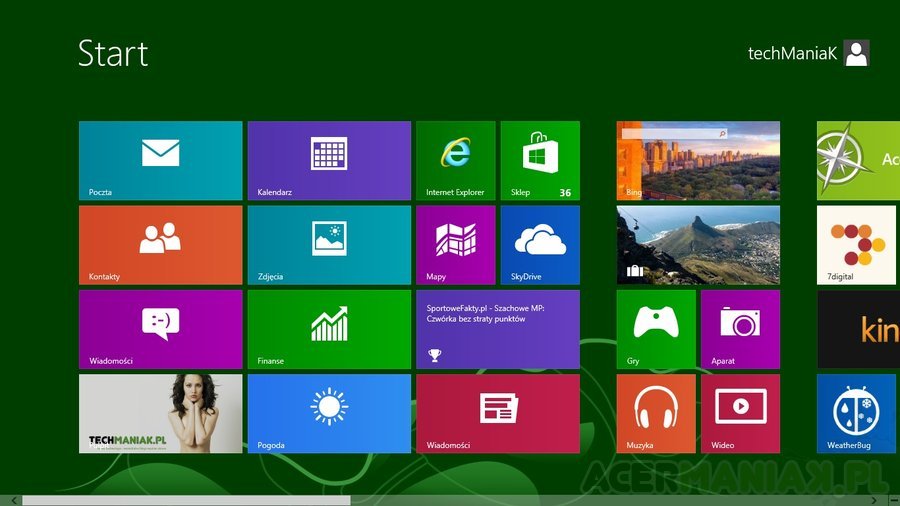Open the Mapy maps tile
The width and height of the screenshot is (900, 506).
(x=456, y=245)
